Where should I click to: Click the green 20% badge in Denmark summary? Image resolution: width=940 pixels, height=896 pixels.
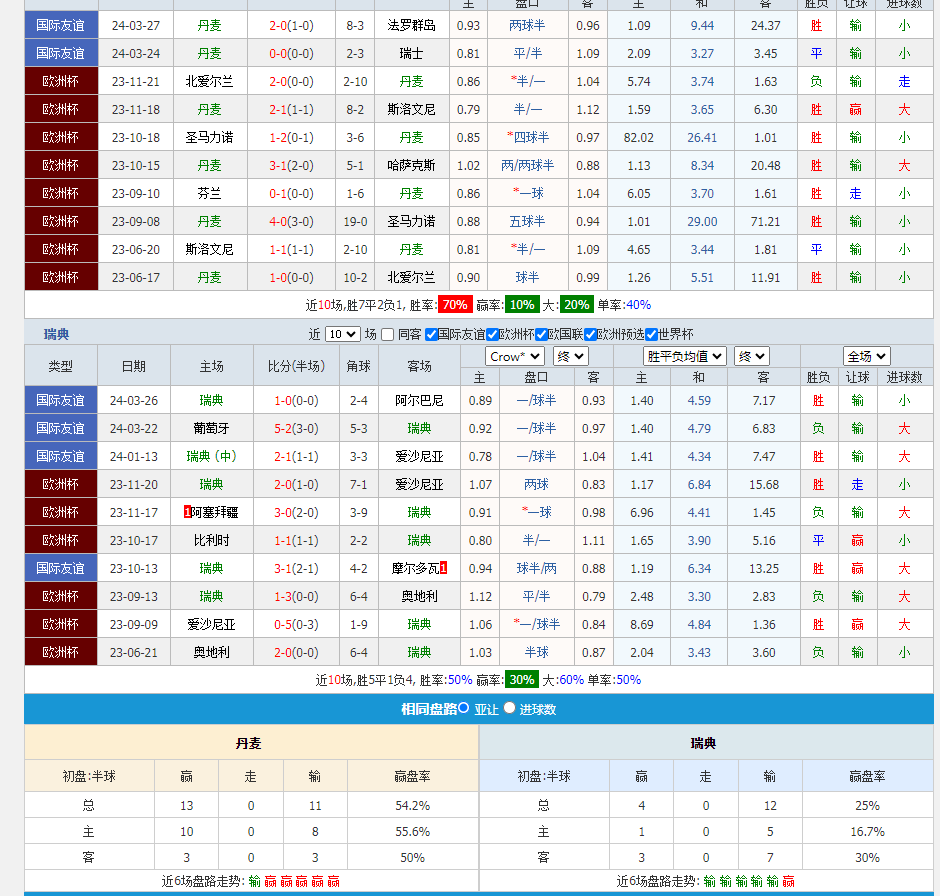pos(576,305)
